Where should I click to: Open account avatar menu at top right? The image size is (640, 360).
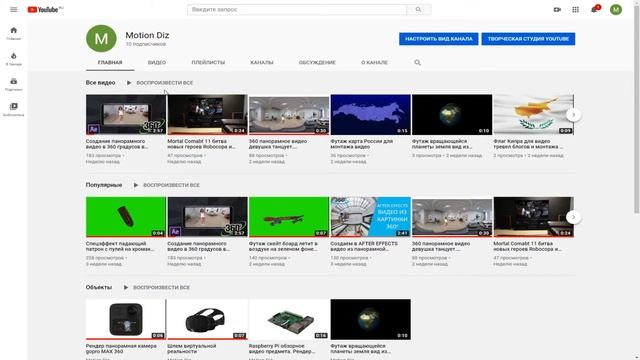pos(616,9)
